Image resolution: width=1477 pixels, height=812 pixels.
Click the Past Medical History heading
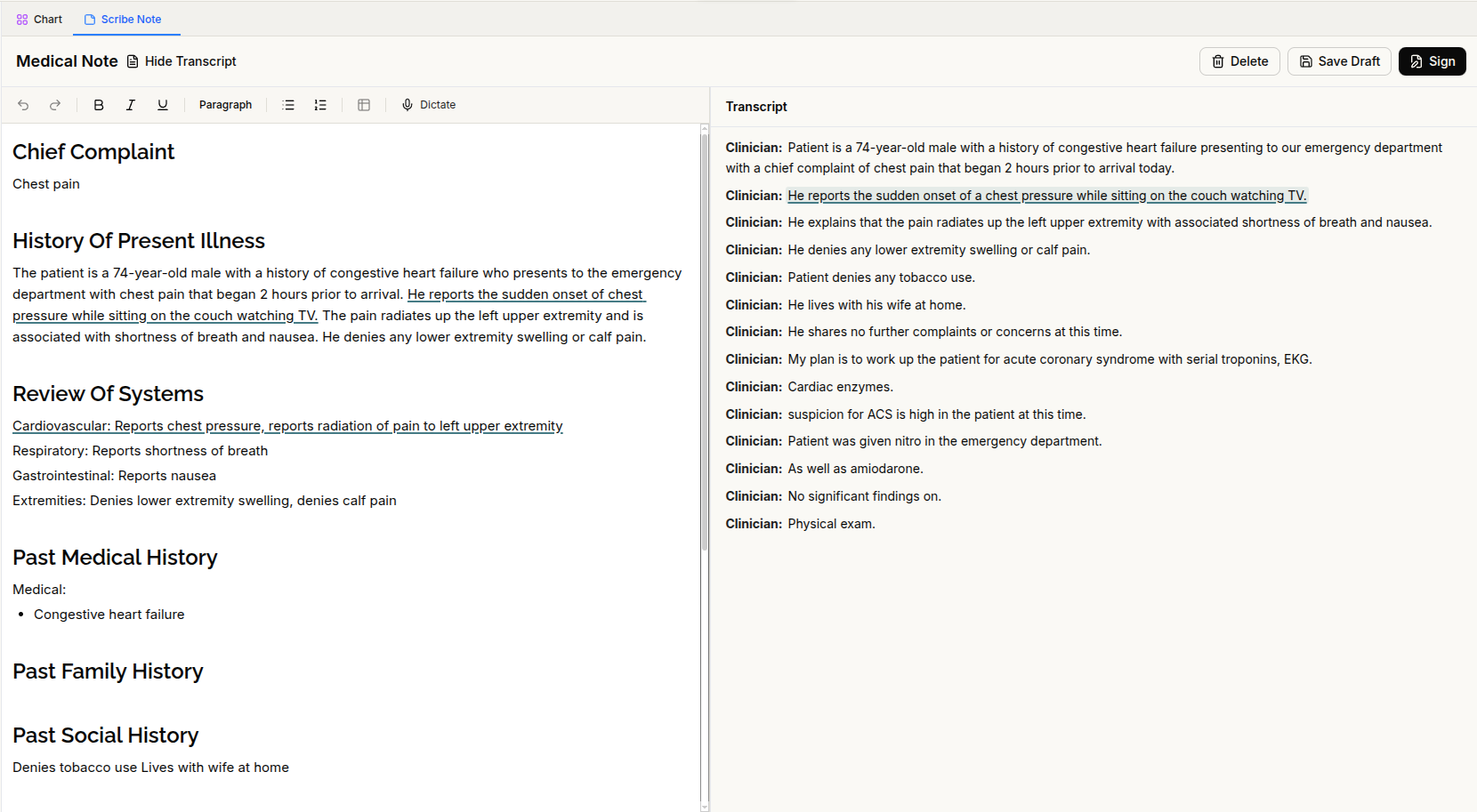click(115, 558)
